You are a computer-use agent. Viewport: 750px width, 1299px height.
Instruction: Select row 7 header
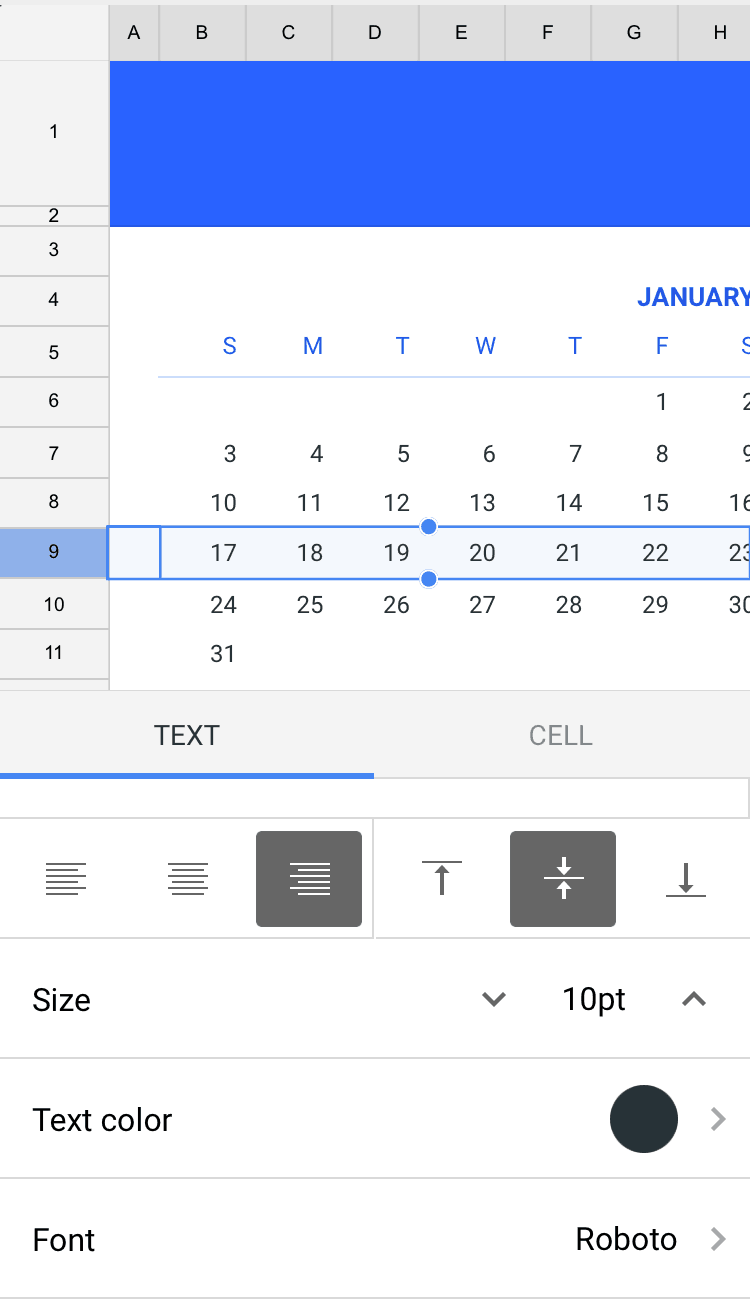coord(54,453)
